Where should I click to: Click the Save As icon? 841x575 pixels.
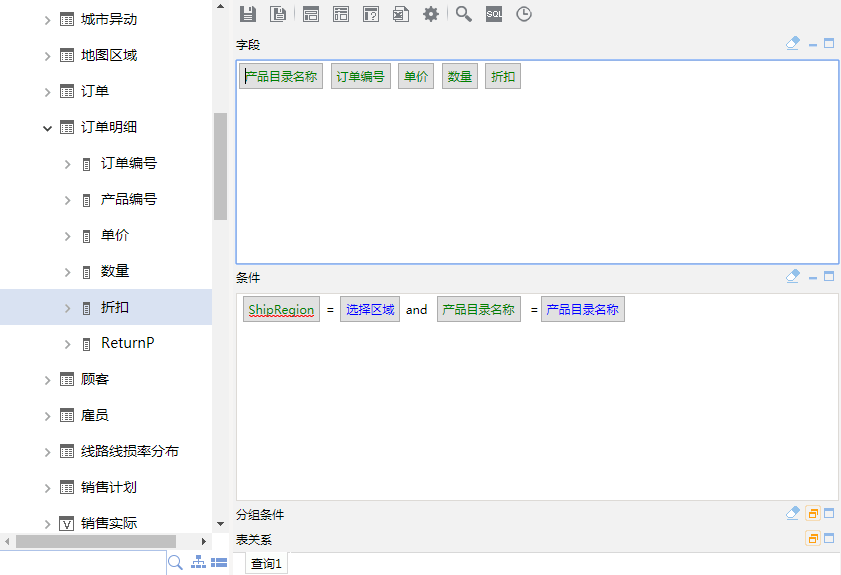pyautogui.click(x=278, y=14)
